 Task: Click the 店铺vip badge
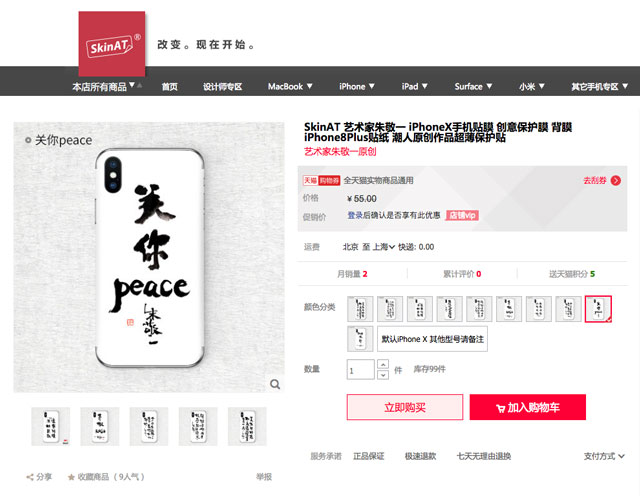point(462,215)
